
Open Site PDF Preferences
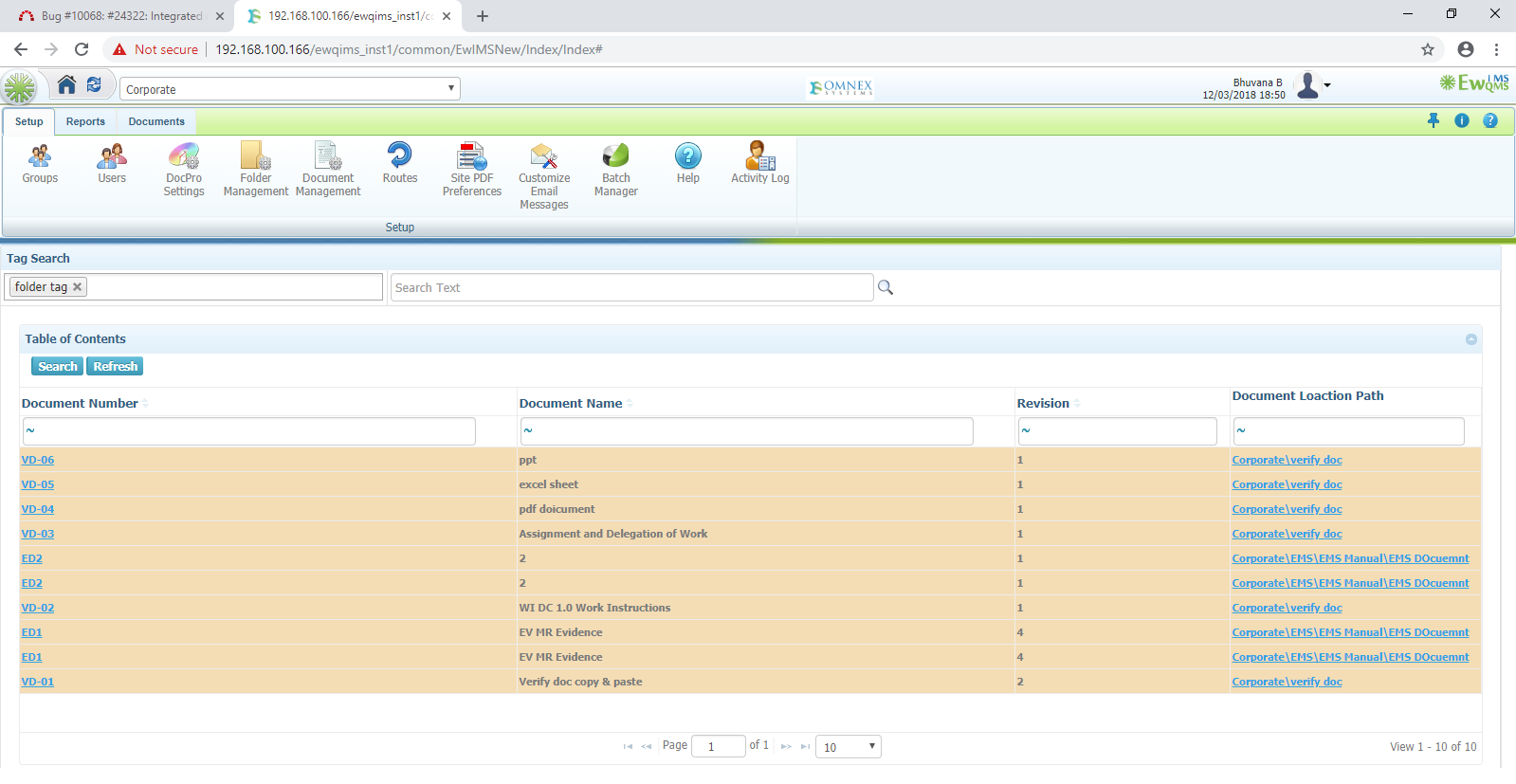472,170
